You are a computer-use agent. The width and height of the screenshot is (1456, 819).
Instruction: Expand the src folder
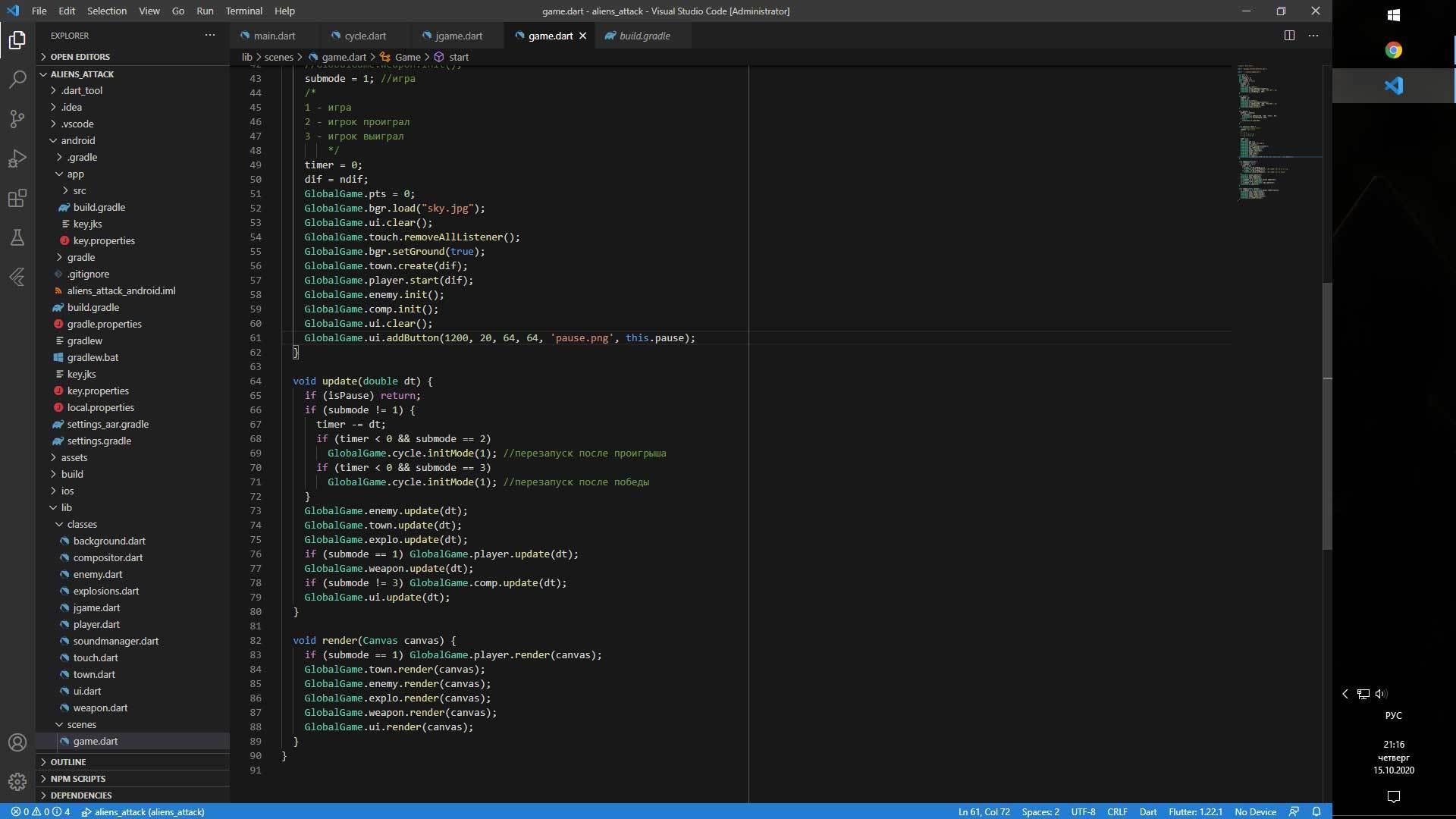(79, 190)
